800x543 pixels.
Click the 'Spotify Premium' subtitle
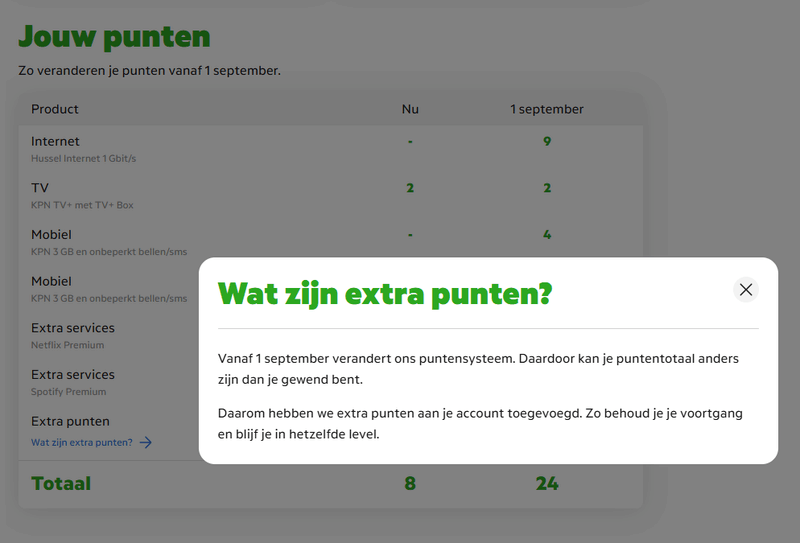[68, 392]
